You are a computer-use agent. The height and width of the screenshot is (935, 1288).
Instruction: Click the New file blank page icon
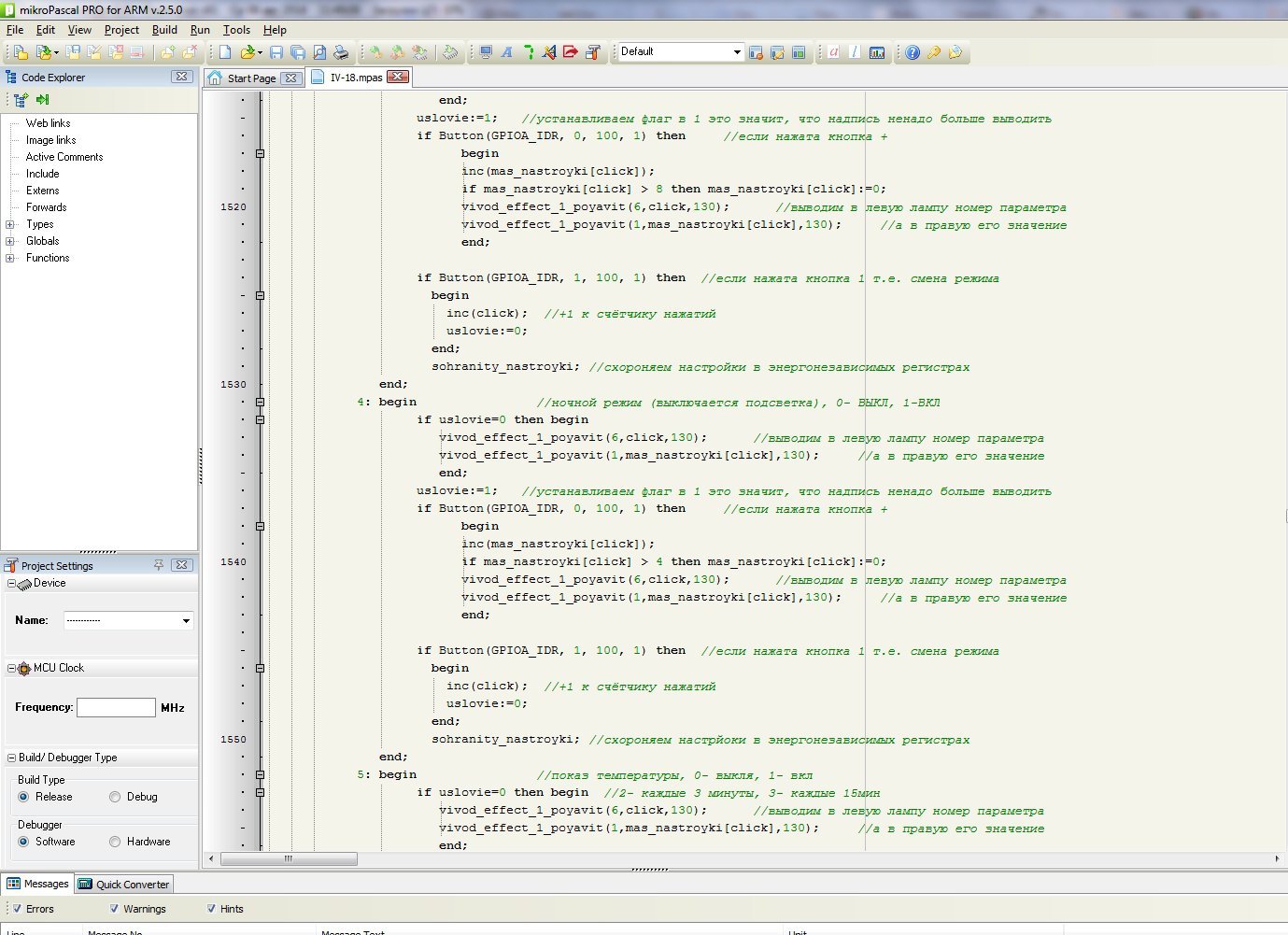point(225,52)
